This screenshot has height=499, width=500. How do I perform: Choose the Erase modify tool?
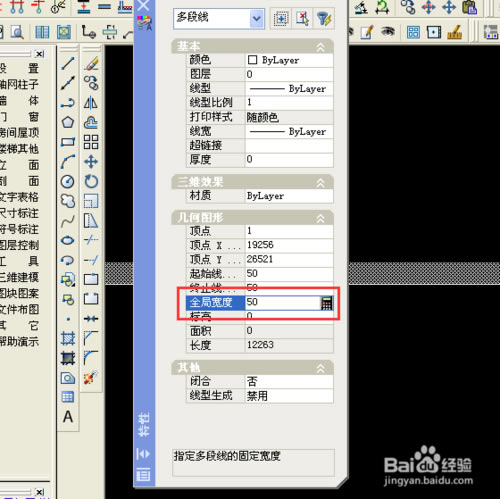click(91, 63)
